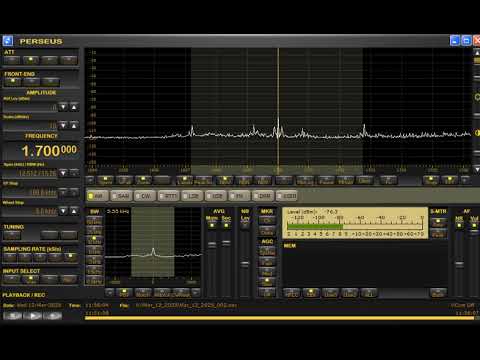Click the button right of playback play
The height and width of the screenshot is (360, 480).
point(53,315)
